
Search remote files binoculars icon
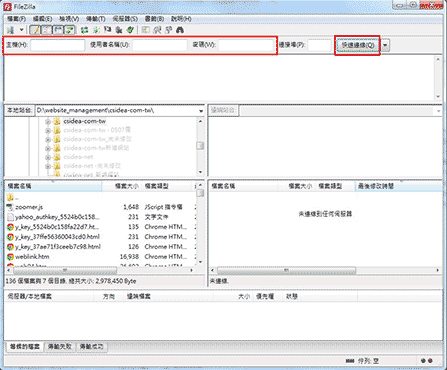180,30
